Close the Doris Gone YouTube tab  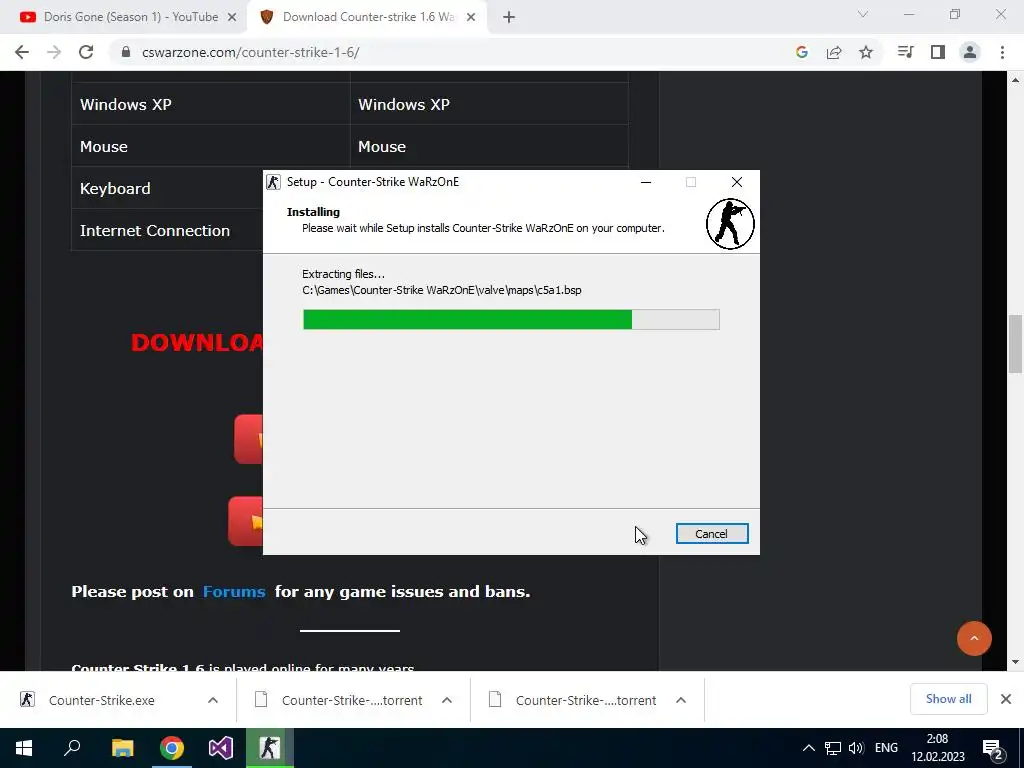pyautogui.click(x=232, y=18)
